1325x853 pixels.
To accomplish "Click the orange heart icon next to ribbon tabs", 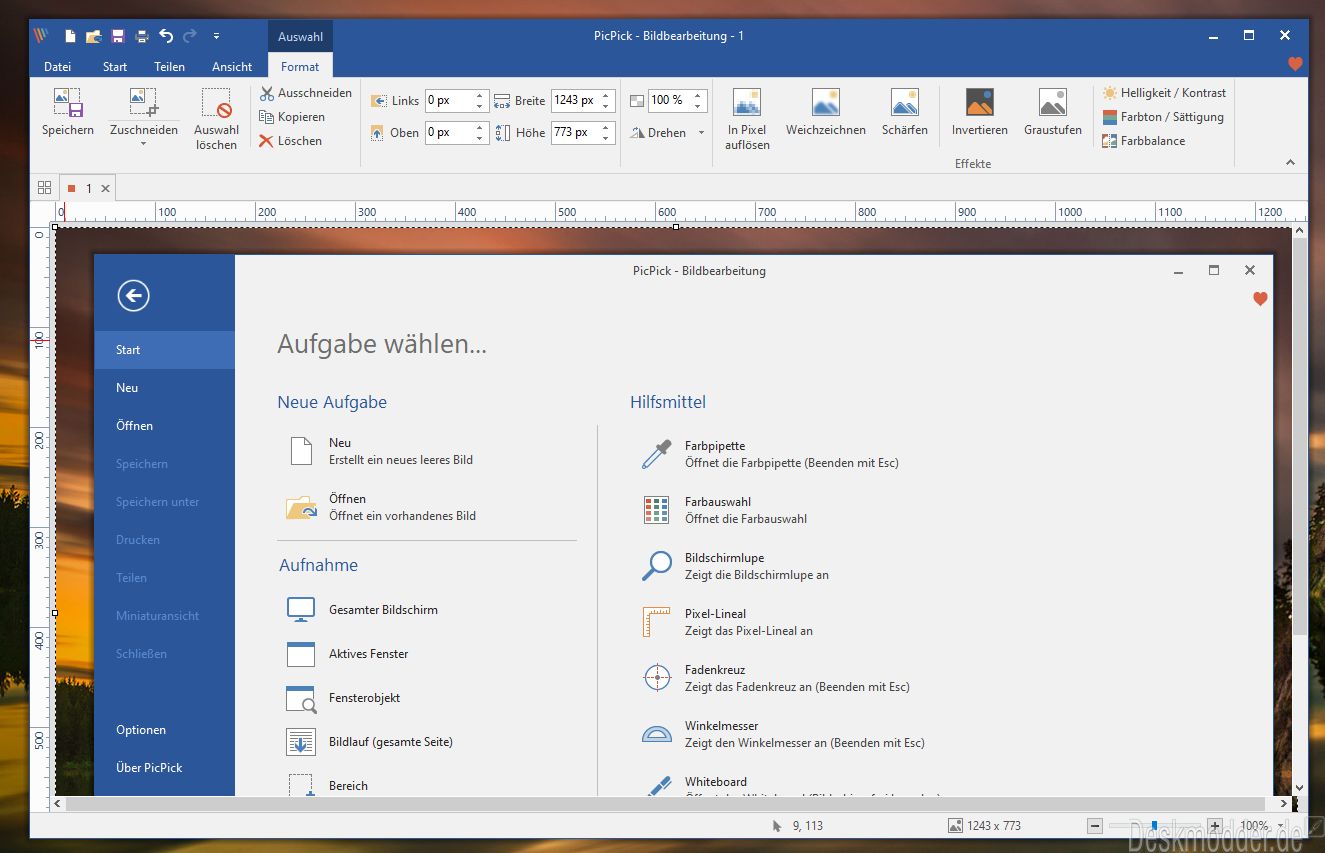I will 1295,64.
